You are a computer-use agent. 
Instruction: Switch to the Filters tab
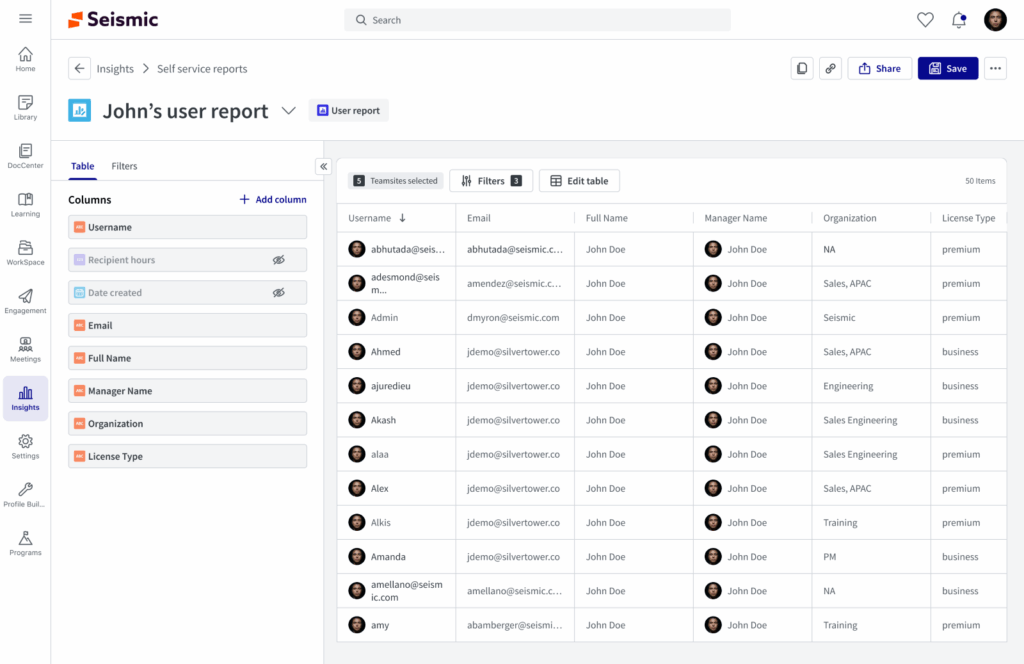point(124,166)
